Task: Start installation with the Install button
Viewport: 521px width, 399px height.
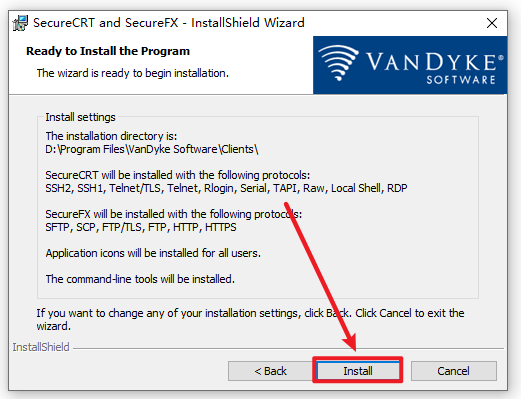Action: 358,371
